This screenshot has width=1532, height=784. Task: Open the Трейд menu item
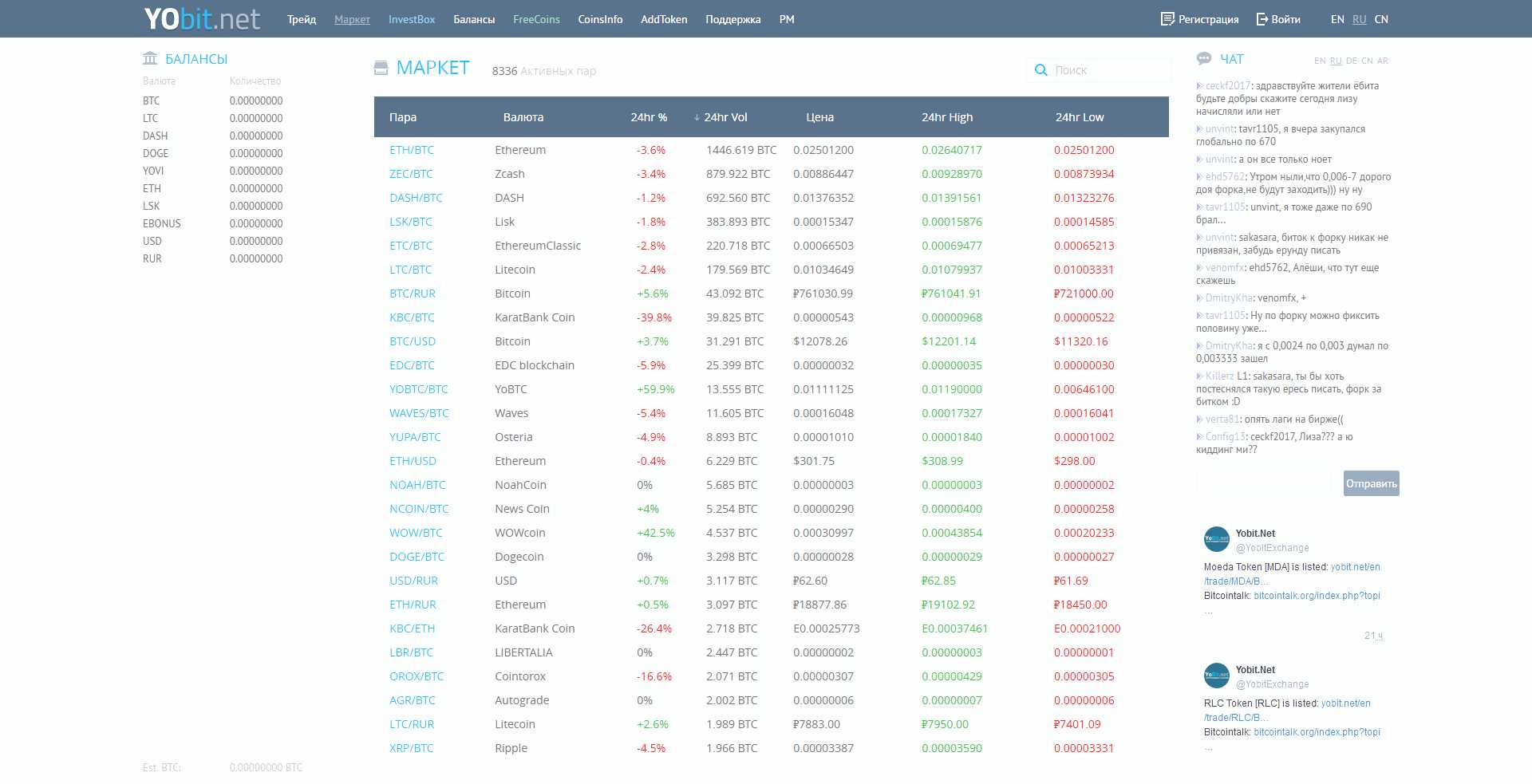302,19
